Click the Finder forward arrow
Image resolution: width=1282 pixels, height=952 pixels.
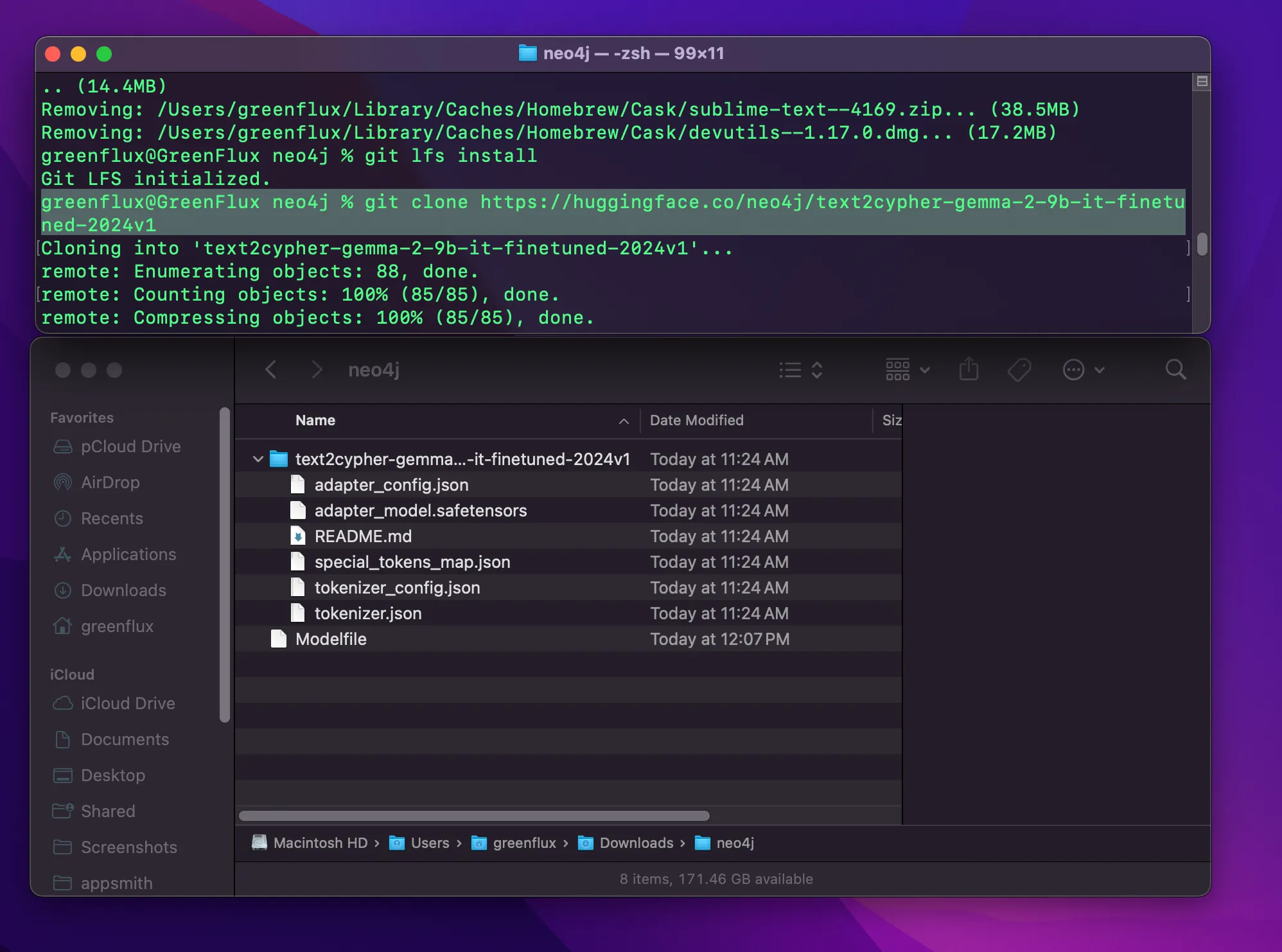pyautogui.click(x=316, y=369)
